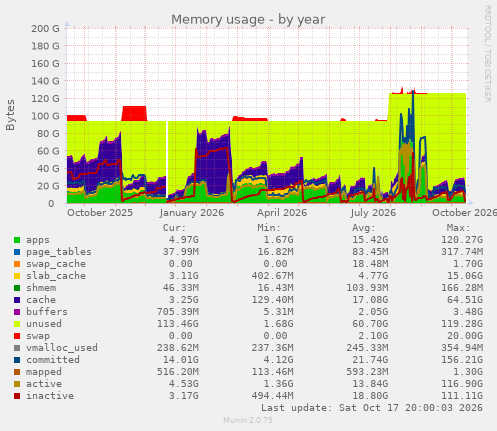Select the 'active' legend label
This screenshot has width=497, height=431.
click(44, 384)
